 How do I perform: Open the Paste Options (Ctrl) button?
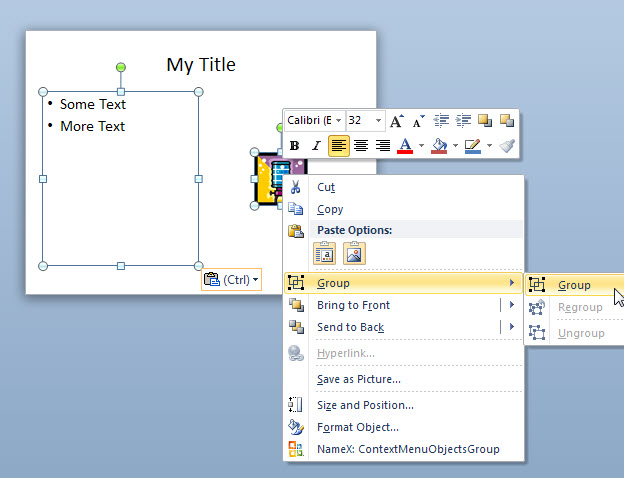point(231,280)
